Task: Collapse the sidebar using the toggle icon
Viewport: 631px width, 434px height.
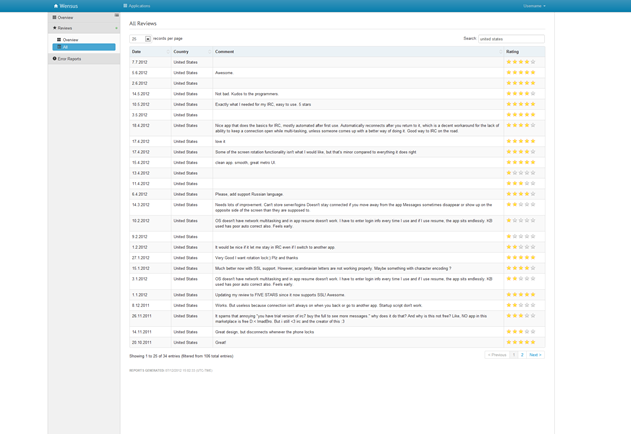Action: (x=116, y=16)
